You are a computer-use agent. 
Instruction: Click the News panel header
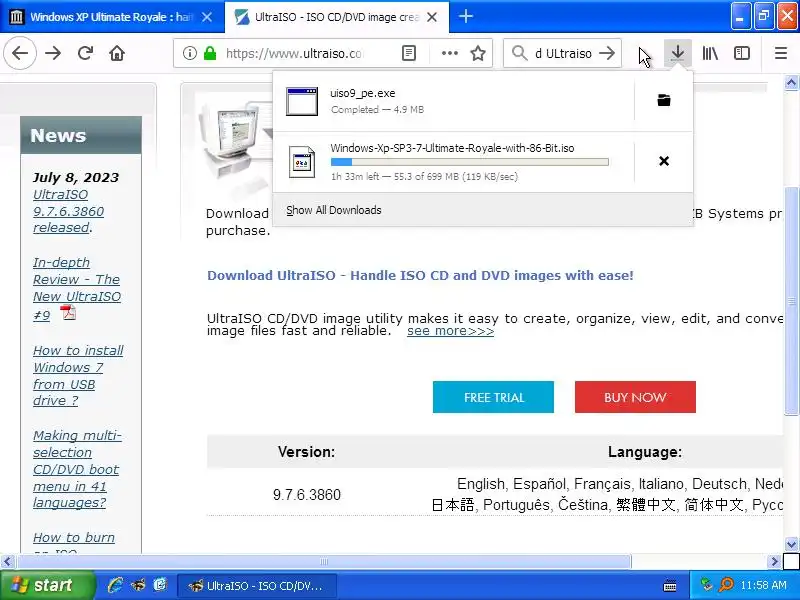81,135
